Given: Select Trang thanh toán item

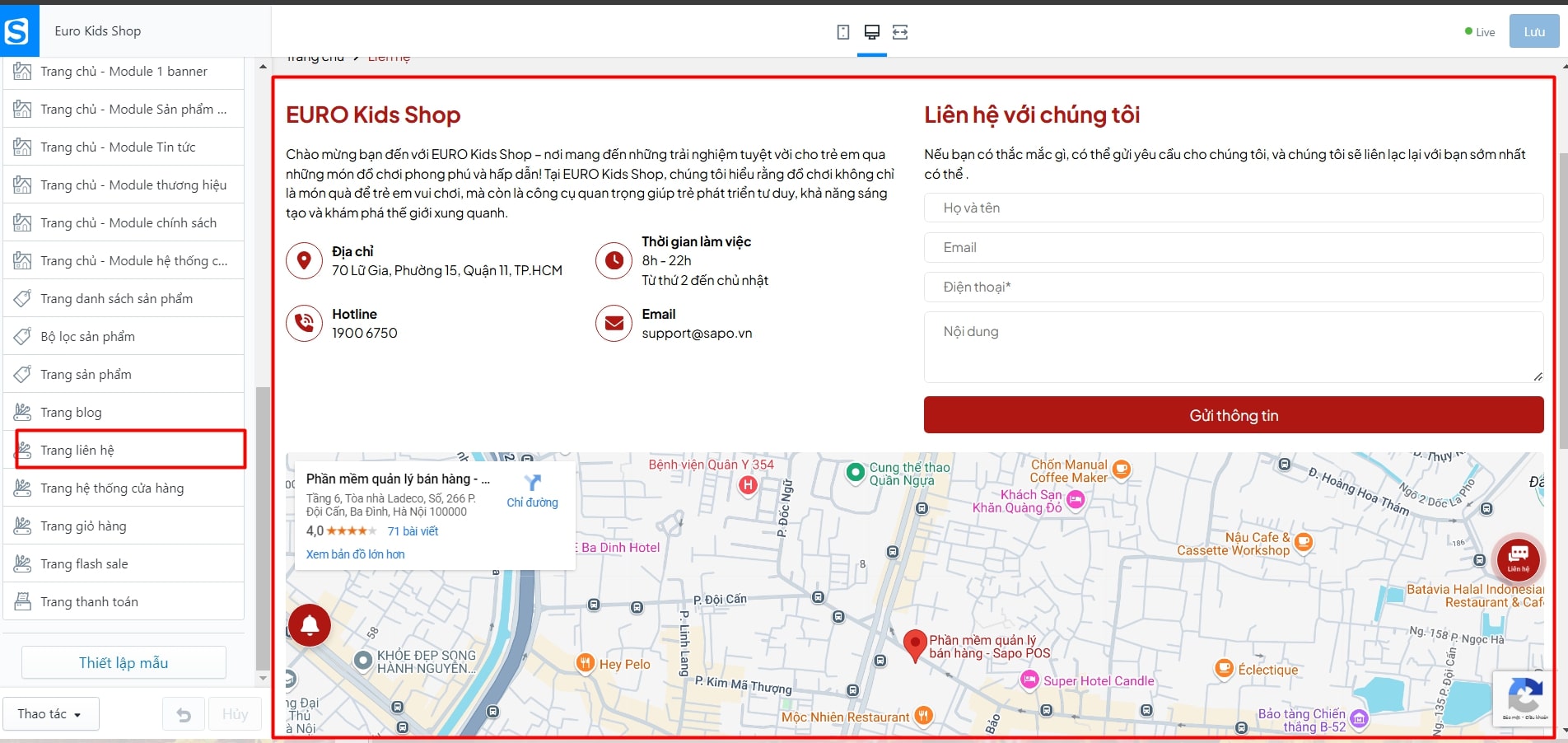Looking at the screenshot, I should [124, 601].
